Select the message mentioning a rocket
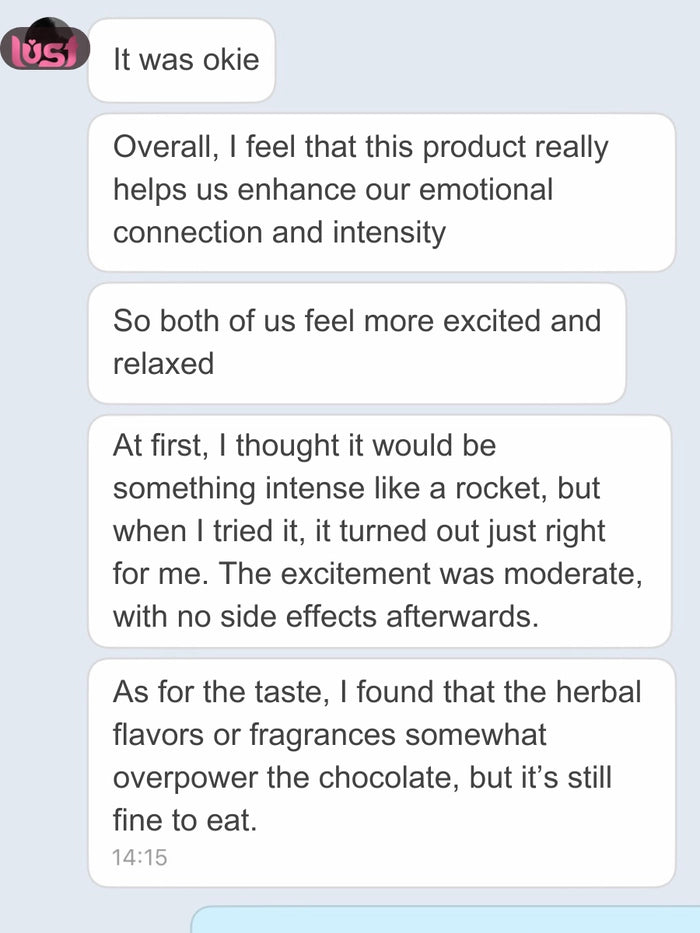The width and height of the screenshot is (700, 933). [378, 530]
